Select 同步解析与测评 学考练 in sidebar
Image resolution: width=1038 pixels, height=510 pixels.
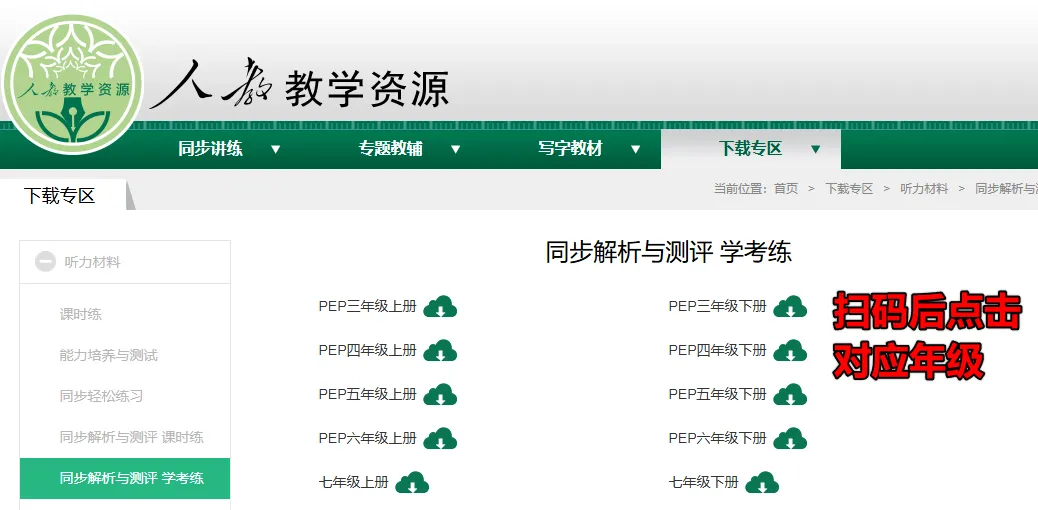125,478
